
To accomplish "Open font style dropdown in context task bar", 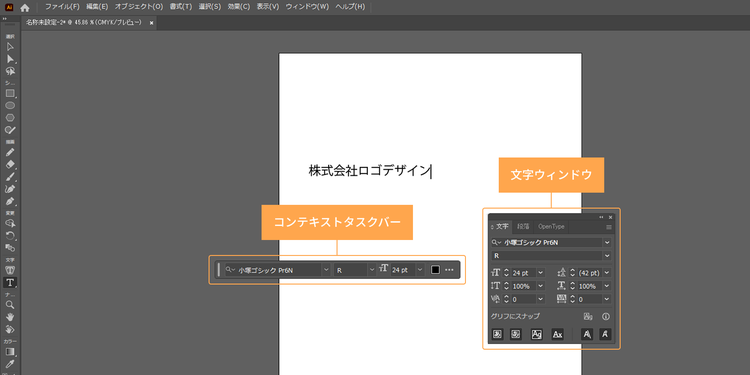I will (x=372, y=270).
